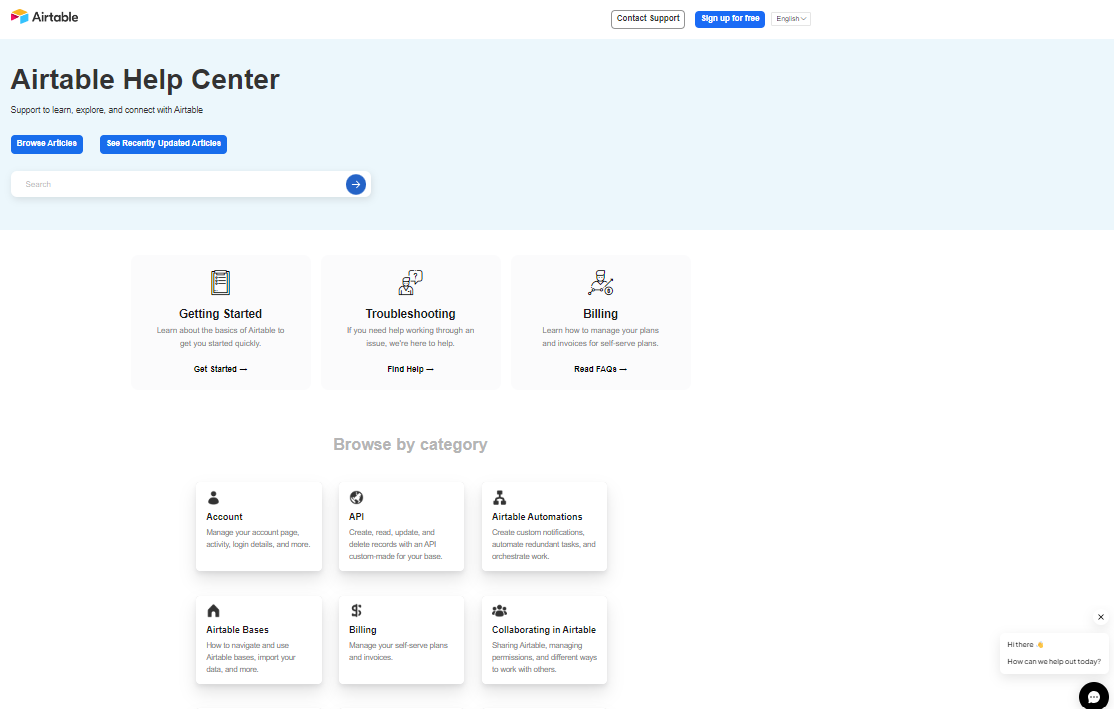Dismiss the chat greeting message
1114x709 pixels.
point(1101,617)
